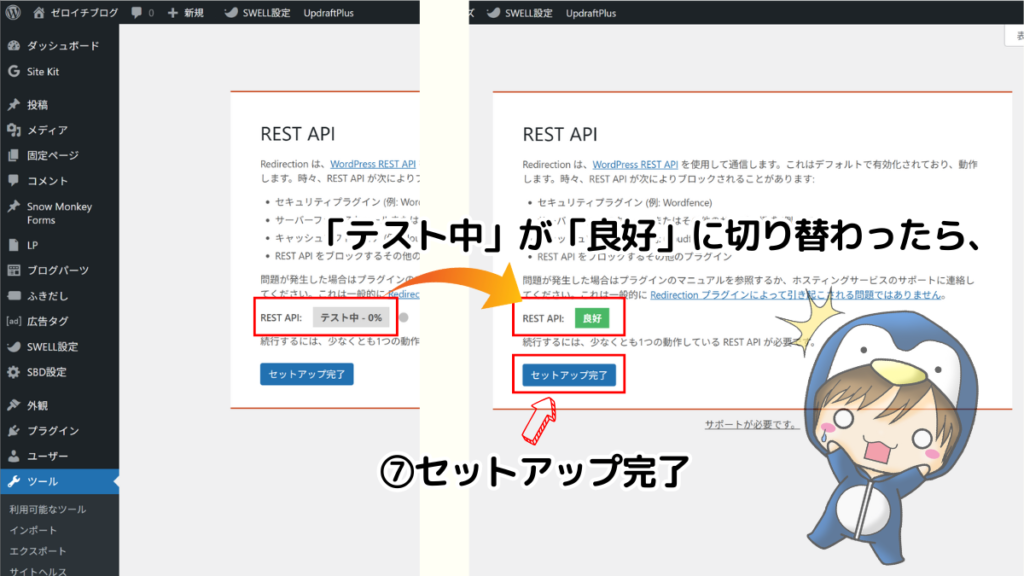Click the セットアップ完了 button in left panel
1024x576 pixels.
point(307,374)
